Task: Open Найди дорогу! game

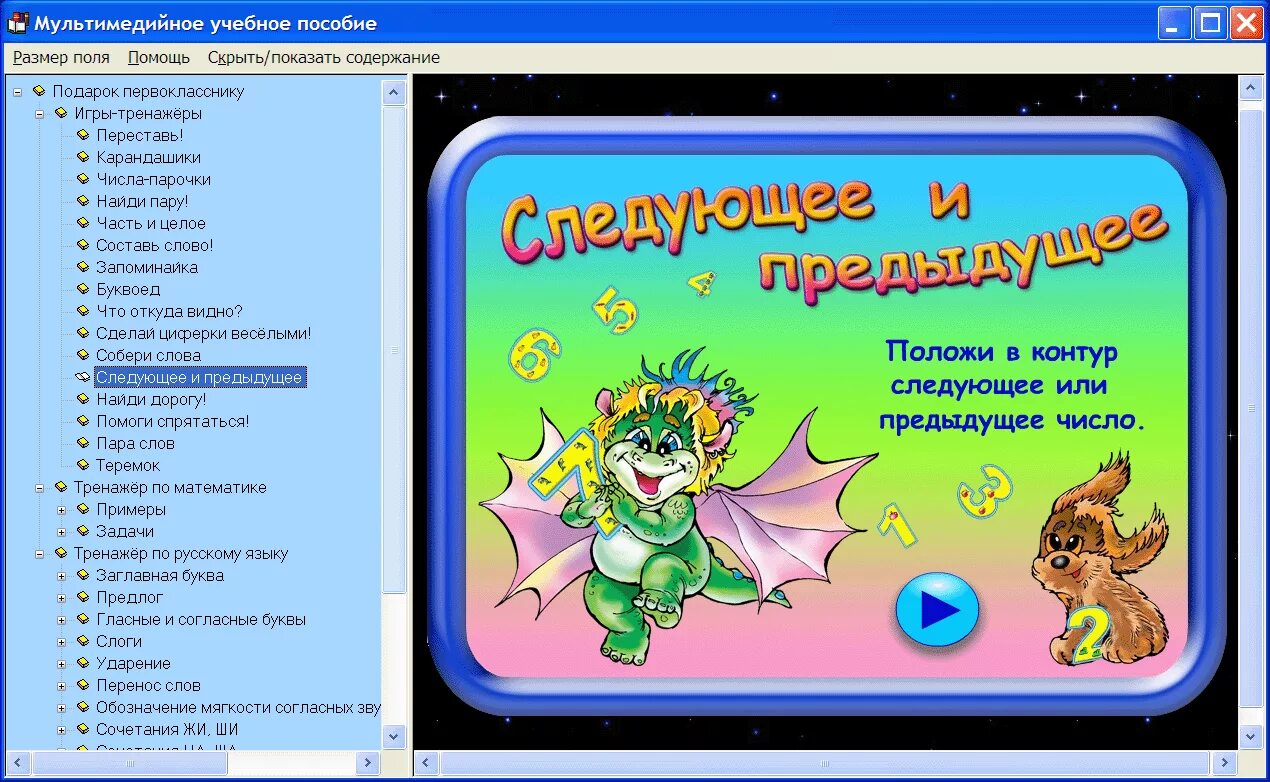Action: click(x=151, y=399)
